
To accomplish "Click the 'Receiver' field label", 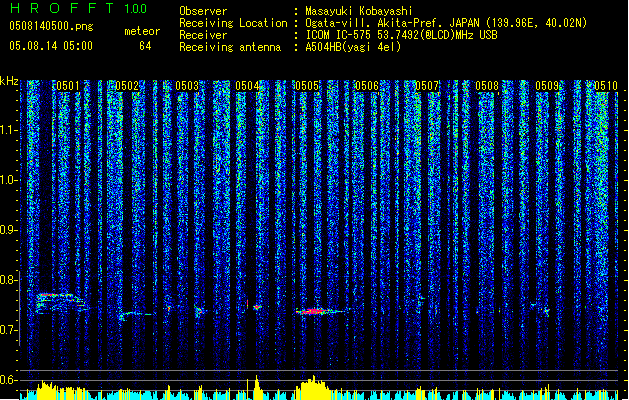I will coord(203,35).
